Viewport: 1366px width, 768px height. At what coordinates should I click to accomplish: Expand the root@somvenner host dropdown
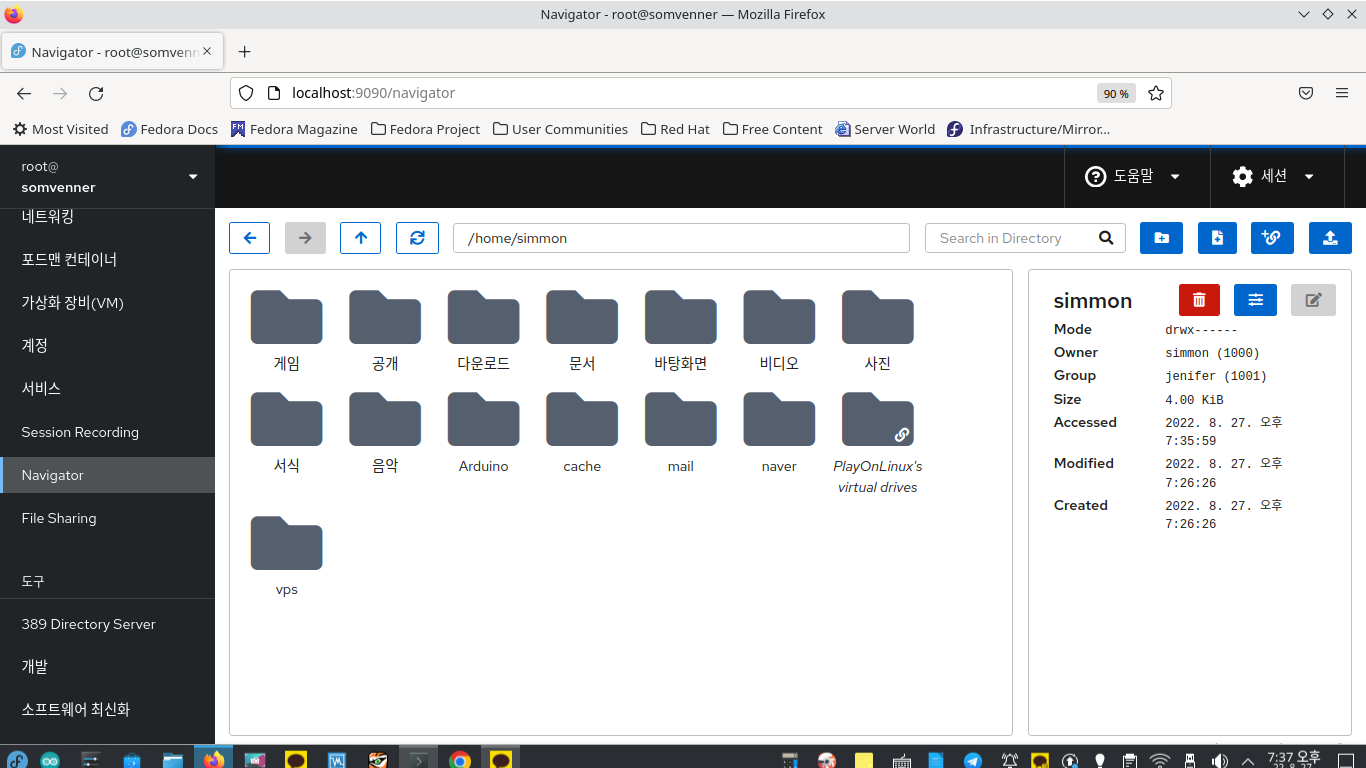pos(107,177)
